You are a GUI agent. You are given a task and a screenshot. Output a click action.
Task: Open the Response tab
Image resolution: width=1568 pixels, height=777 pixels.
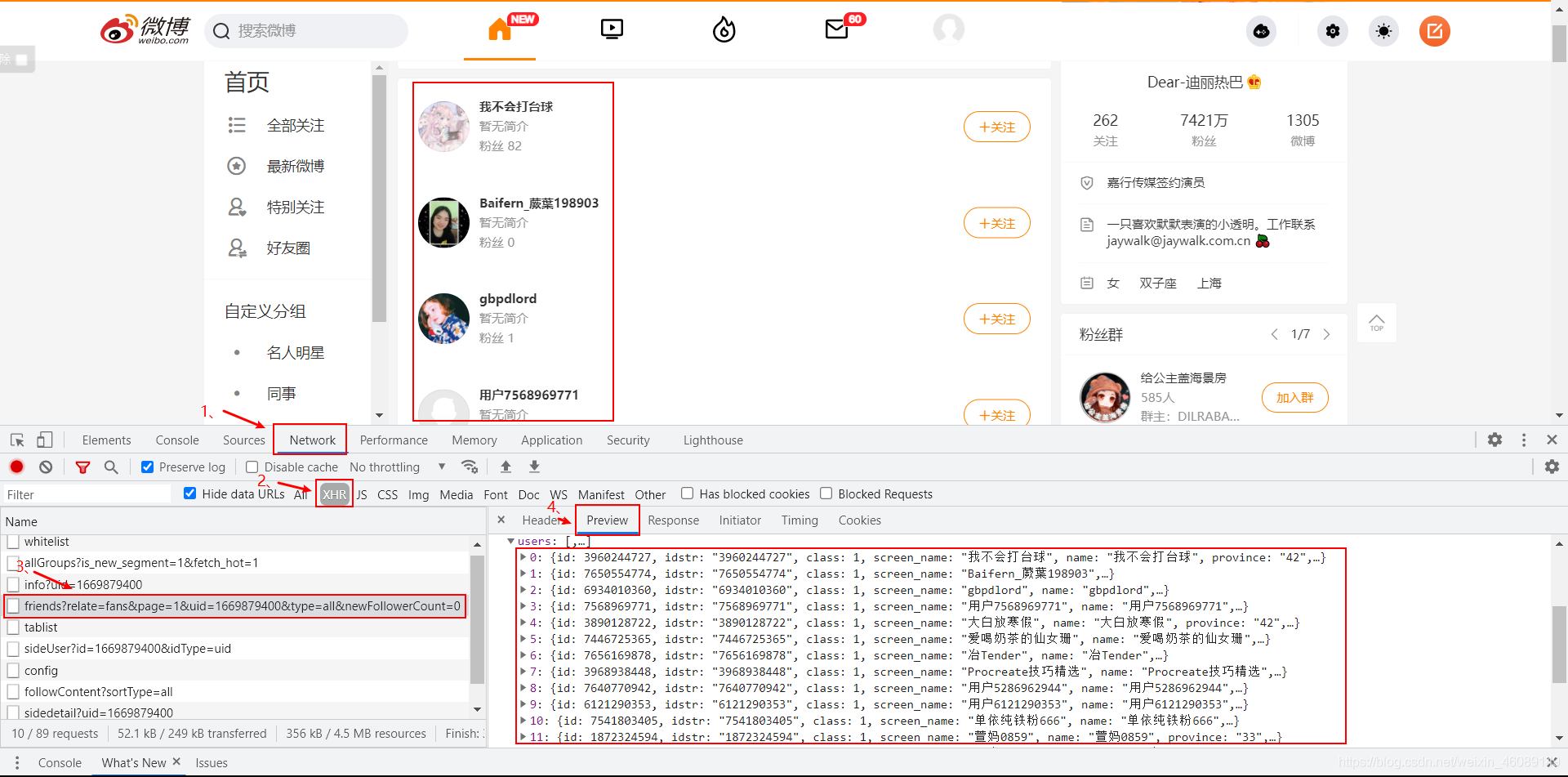pos(673,520)
